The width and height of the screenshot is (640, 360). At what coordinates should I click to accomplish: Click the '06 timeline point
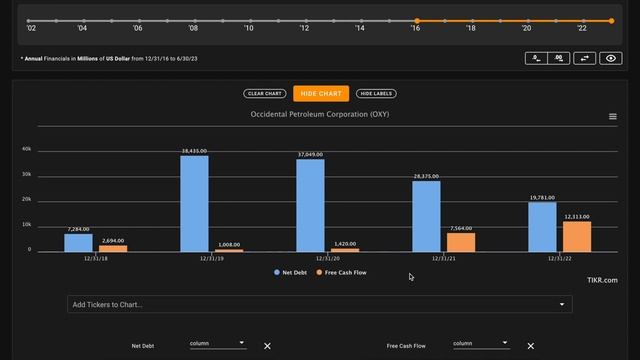point(139,21)
